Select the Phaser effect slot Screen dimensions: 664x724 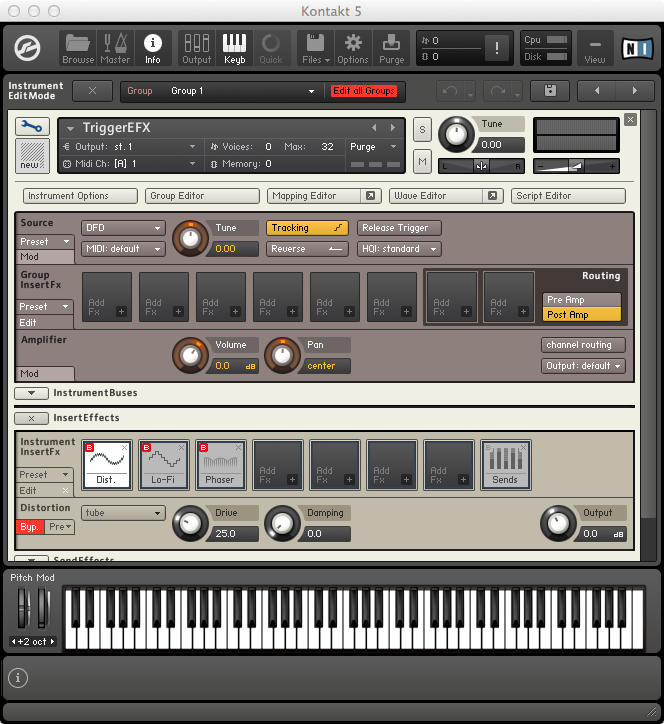click(x=221, y=465)
